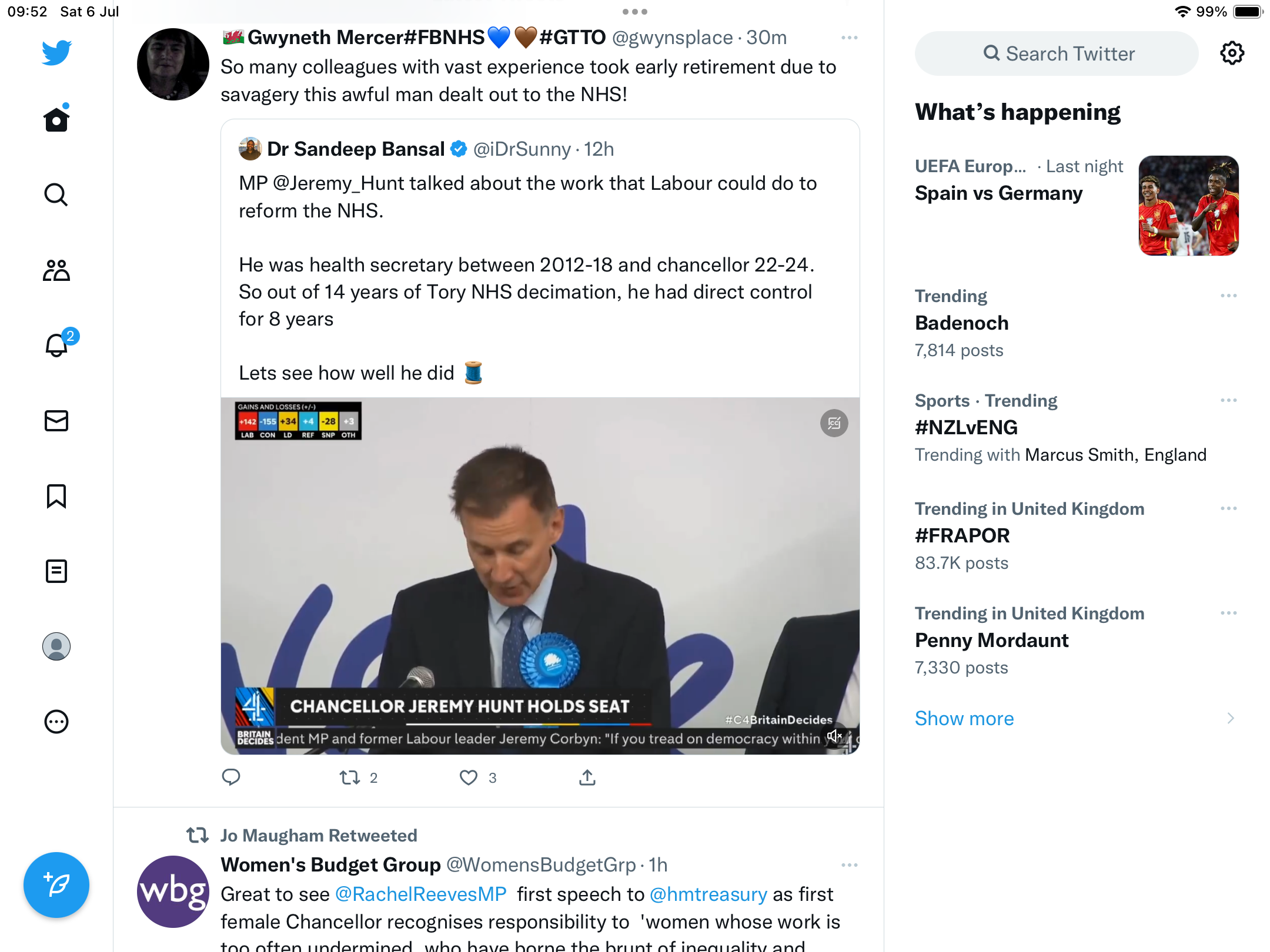
Task: Open the Notifications bell icon
Action: click(x=57, y=345)
